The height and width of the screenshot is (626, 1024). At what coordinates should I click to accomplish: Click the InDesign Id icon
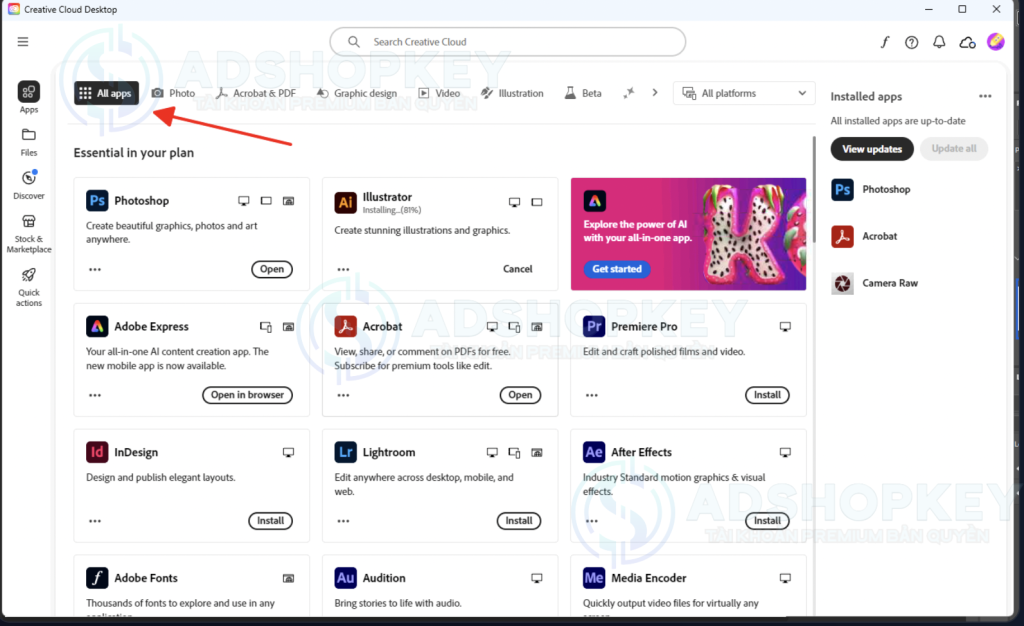pos(97,452)
